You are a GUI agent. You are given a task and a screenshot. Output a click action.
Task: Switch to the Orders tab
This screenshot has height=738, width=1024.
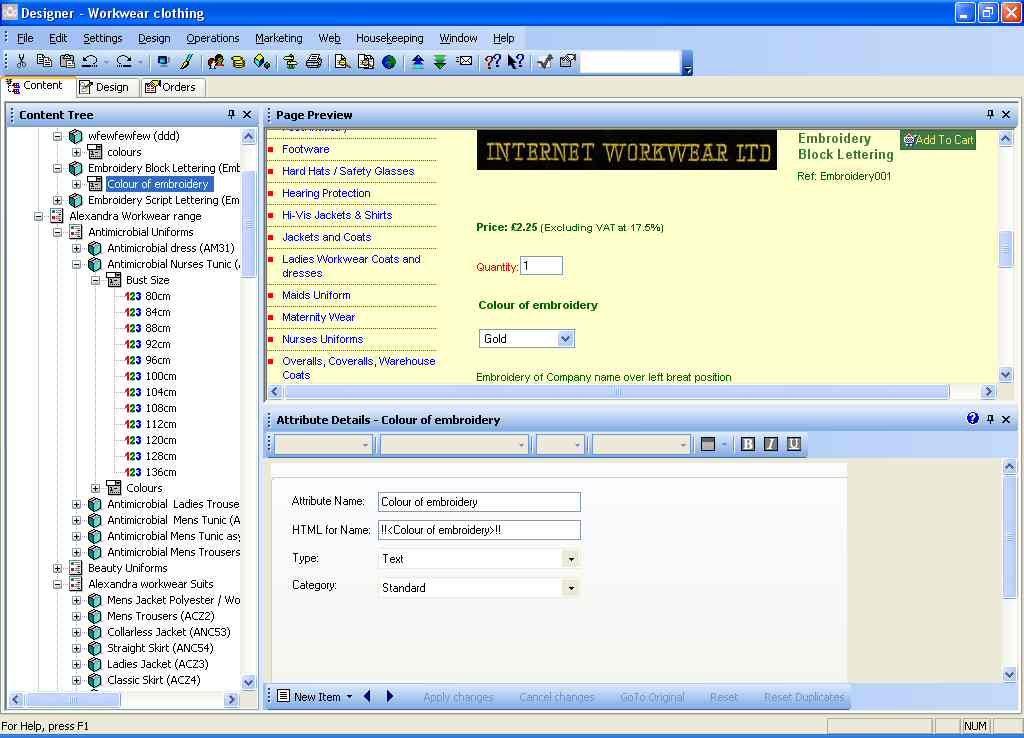tap(172, 87)
